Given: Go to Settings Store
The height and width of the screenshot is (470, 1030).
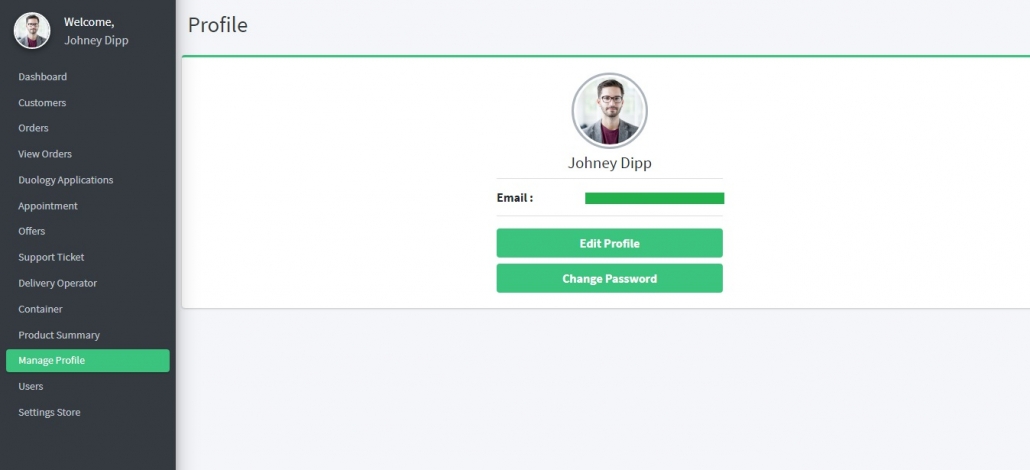Looking at the screenshot, I should tap(49, 412).
